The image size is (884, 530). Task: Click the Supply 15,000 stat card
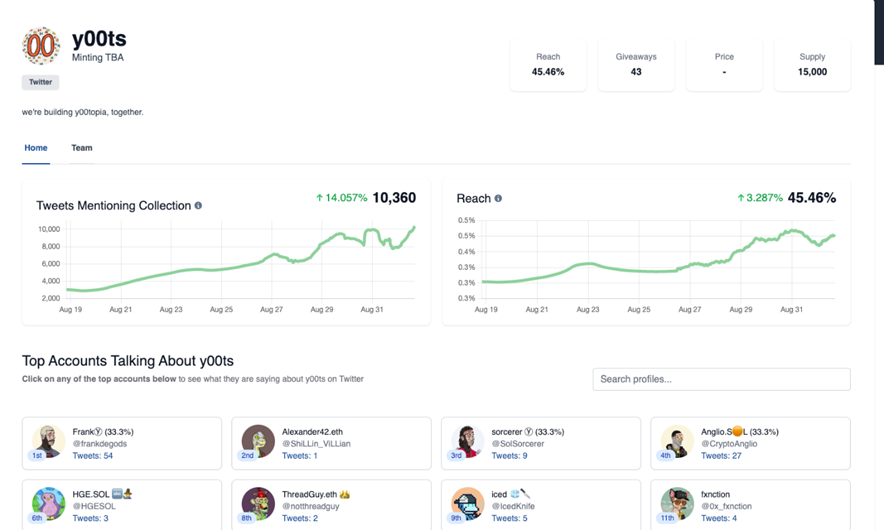click(x=812, y=64)
